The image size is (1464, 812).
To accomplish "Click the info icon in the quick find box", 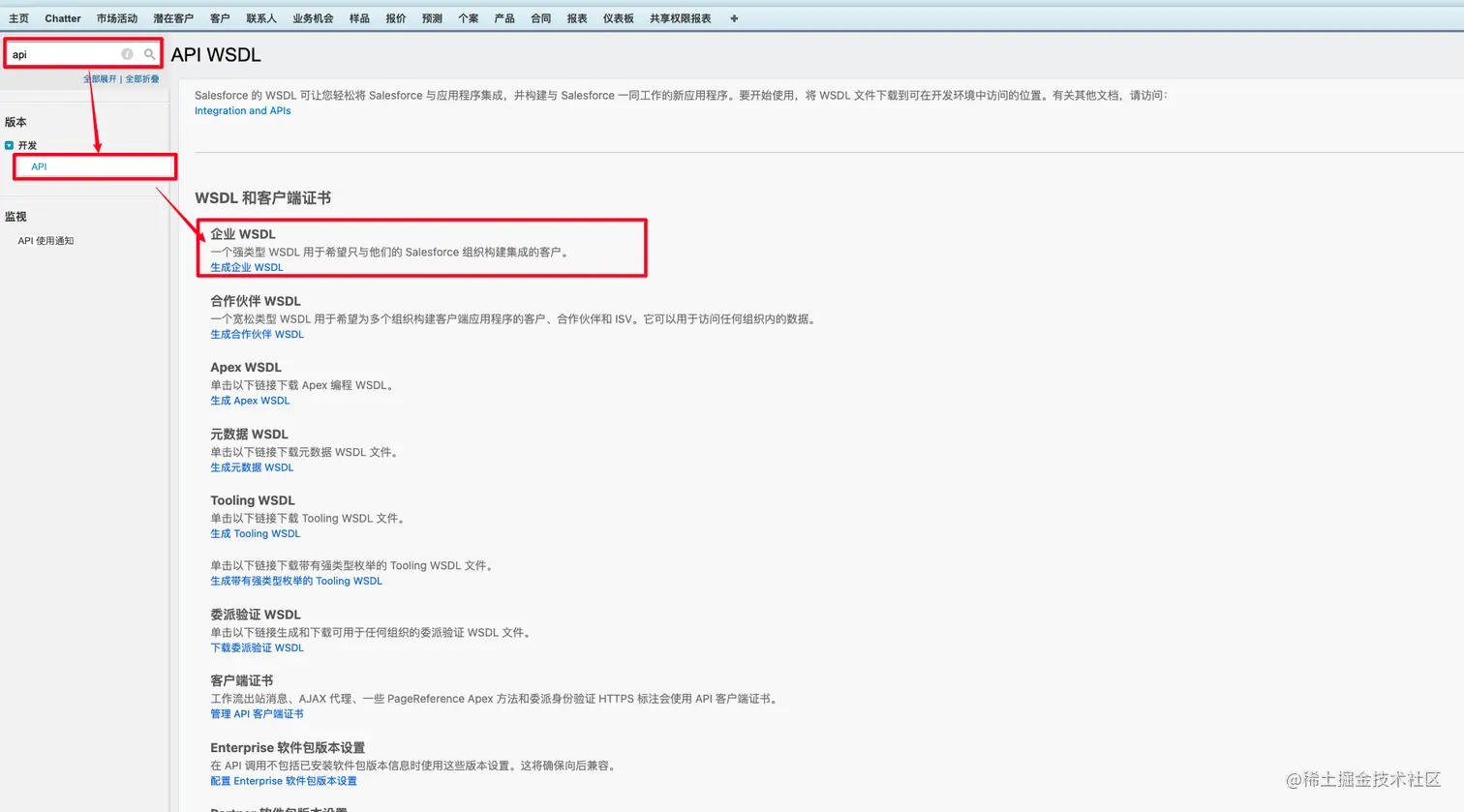I will pos(127,54).
